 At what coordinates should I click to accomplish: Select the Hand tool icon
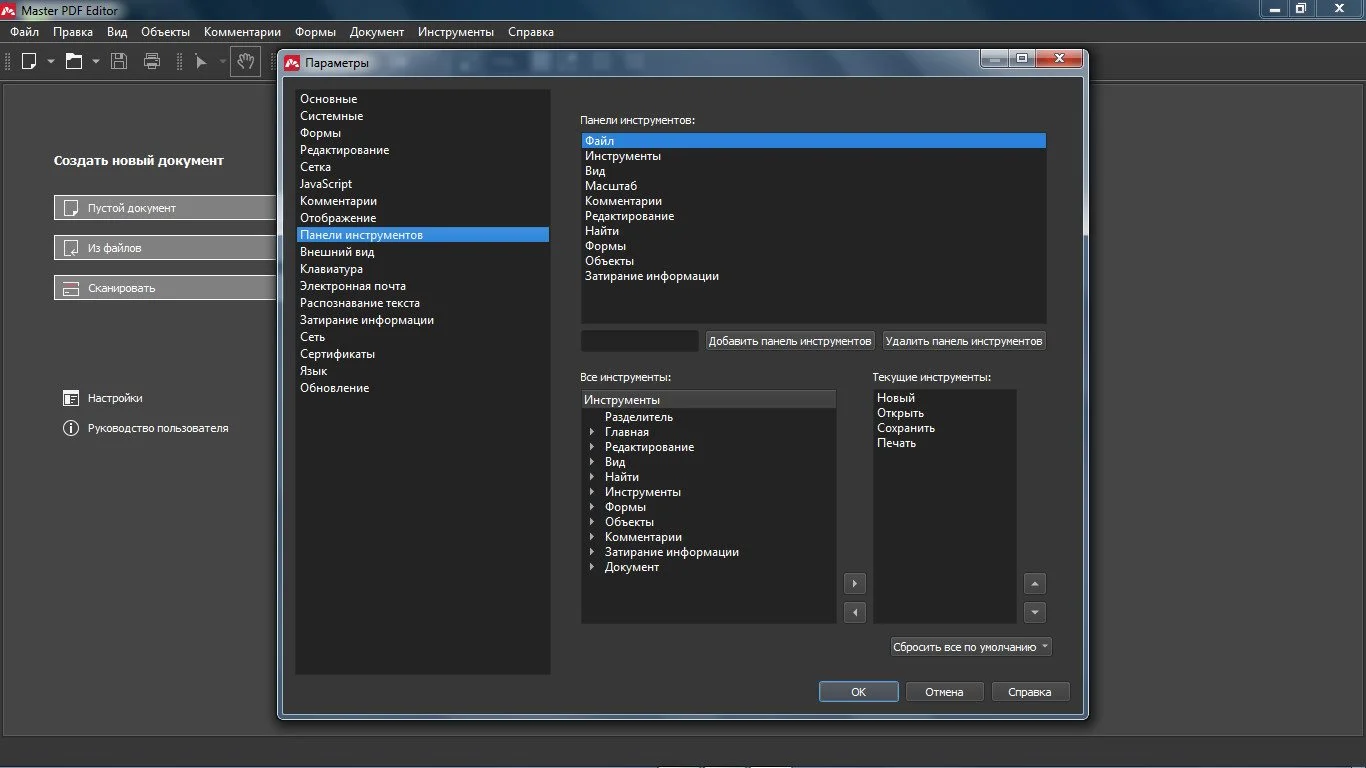tap(245, 61)
